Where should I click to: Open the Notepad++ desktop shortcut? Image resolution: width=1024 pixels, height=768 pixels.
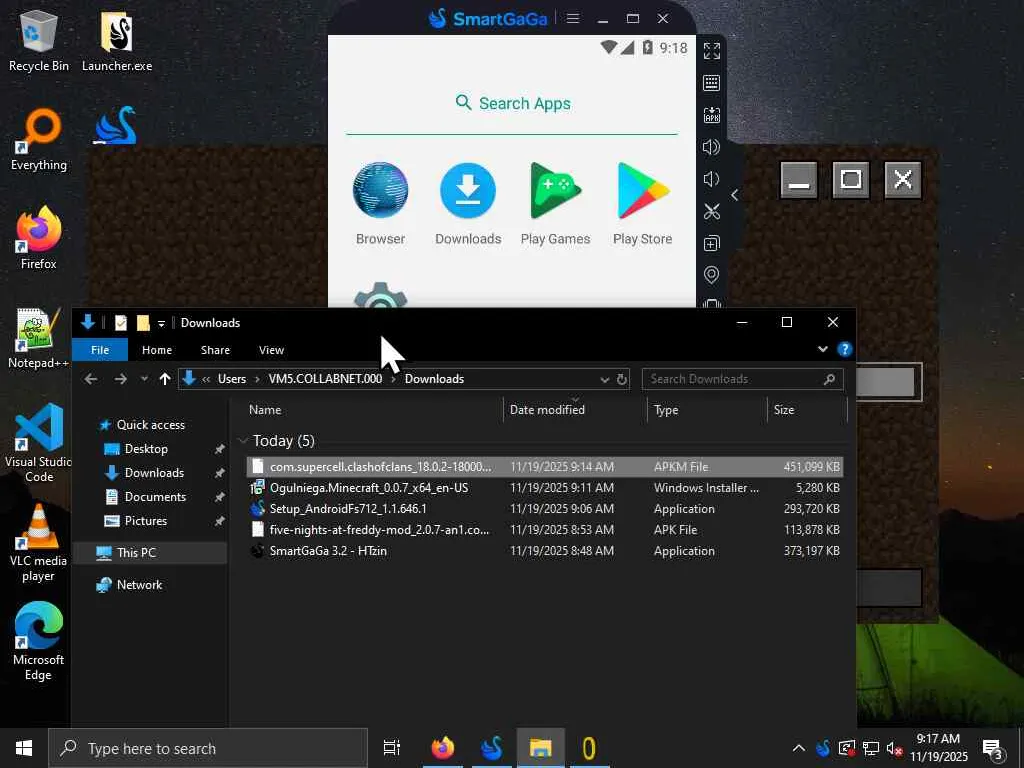(39, 338)
